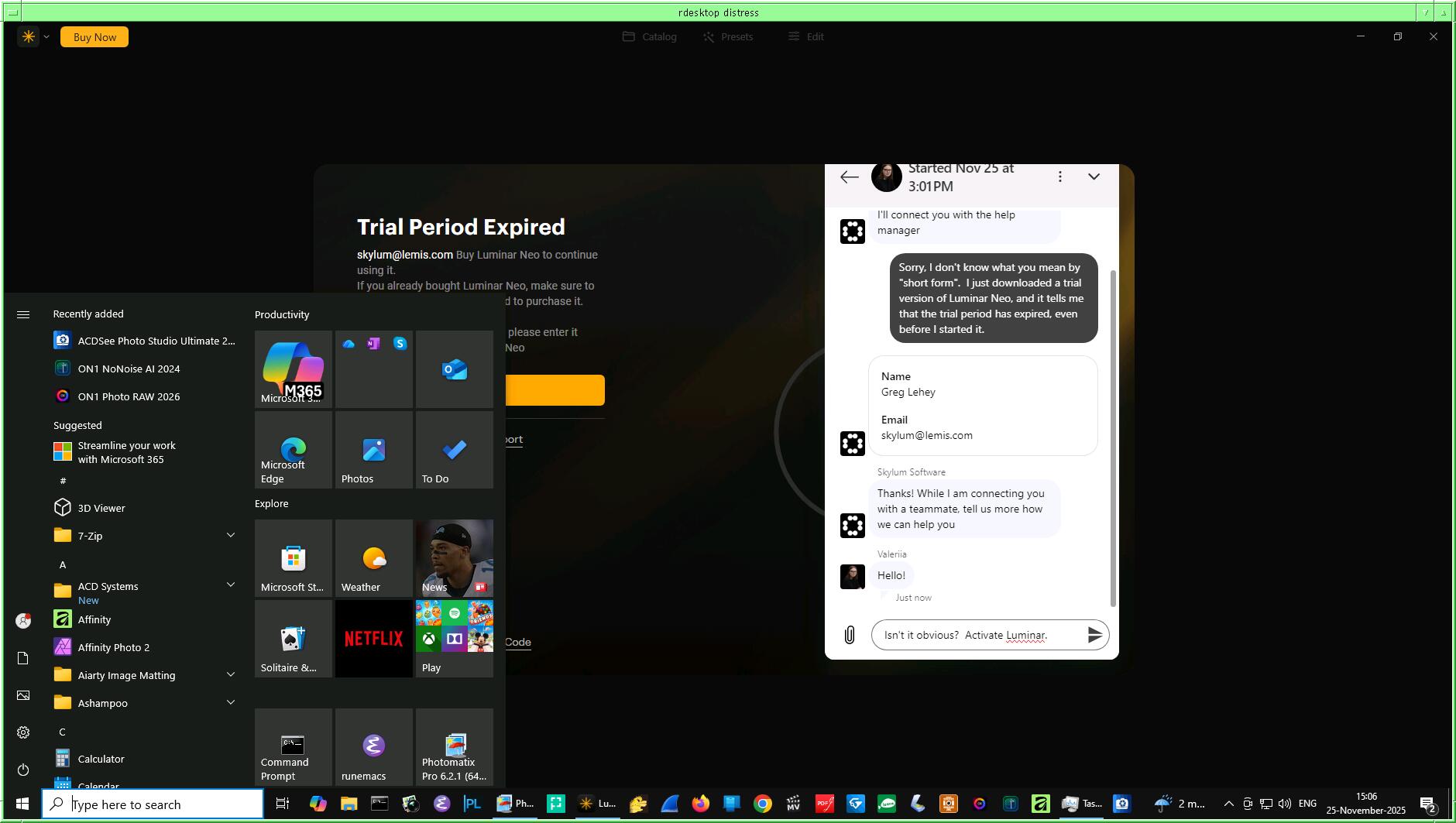The image size is (1456, 823).
Task: Click the chat back arrow
Action: [x=849, y=177]
